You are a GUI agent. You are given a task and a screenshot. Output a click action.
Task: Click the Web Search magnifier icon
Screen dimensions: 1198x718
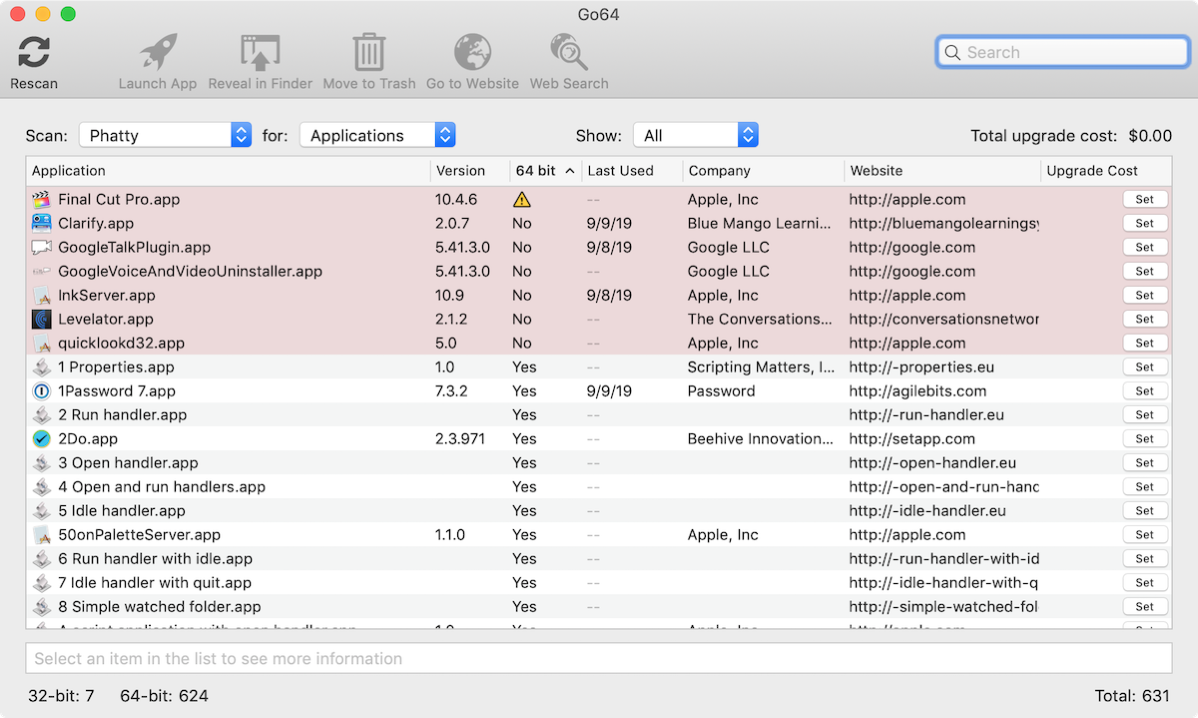coord(568,52)
